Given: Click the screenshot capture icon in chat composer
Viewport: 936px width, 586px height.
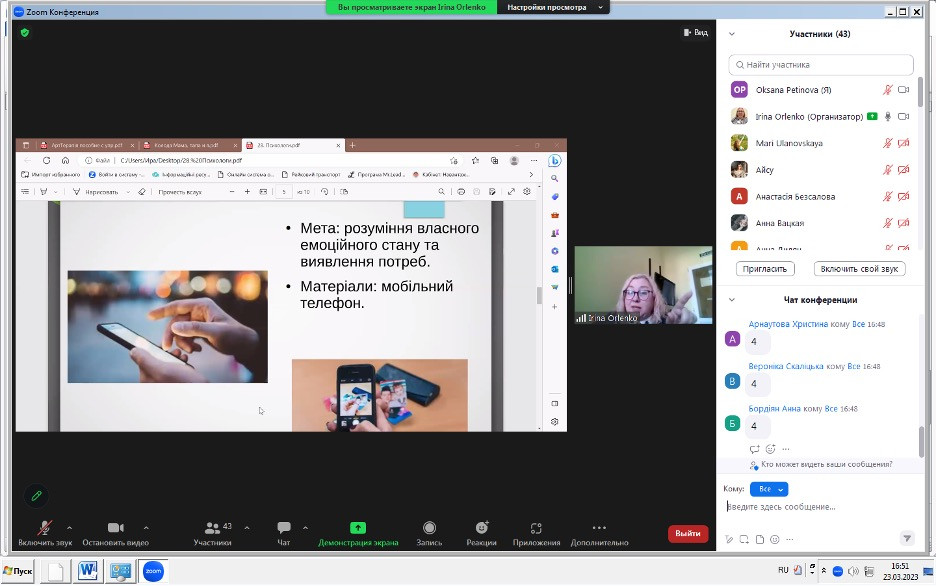Looking at the screenshot, I should [744, 539].
